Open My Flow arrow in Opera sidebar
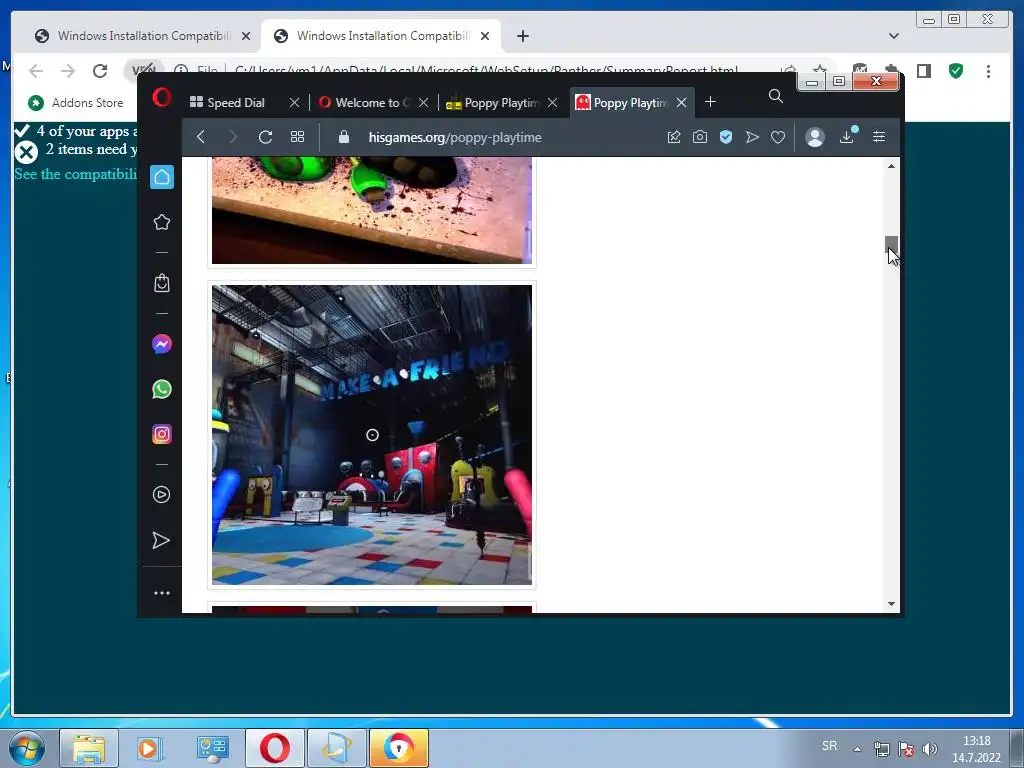1024x768 pixels. pyautogui.click(x=161, y=540)
